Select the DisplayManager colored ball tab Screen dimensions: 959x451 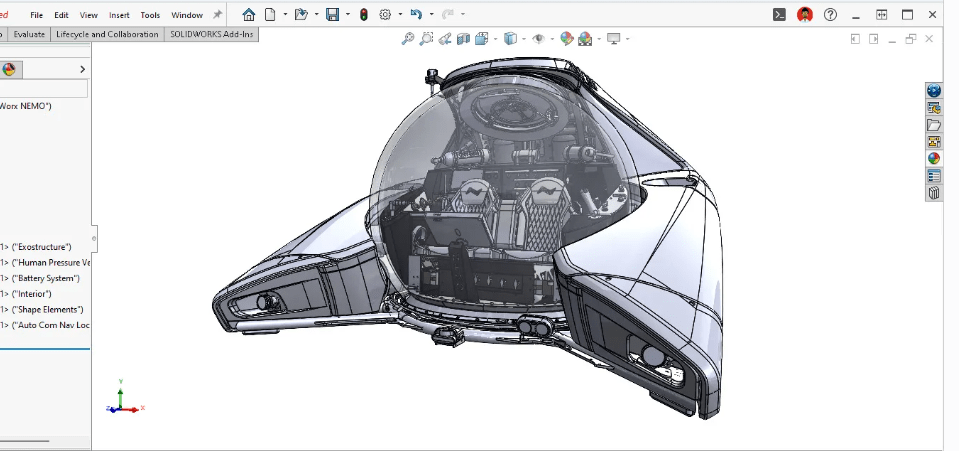(x=9, y=69)
